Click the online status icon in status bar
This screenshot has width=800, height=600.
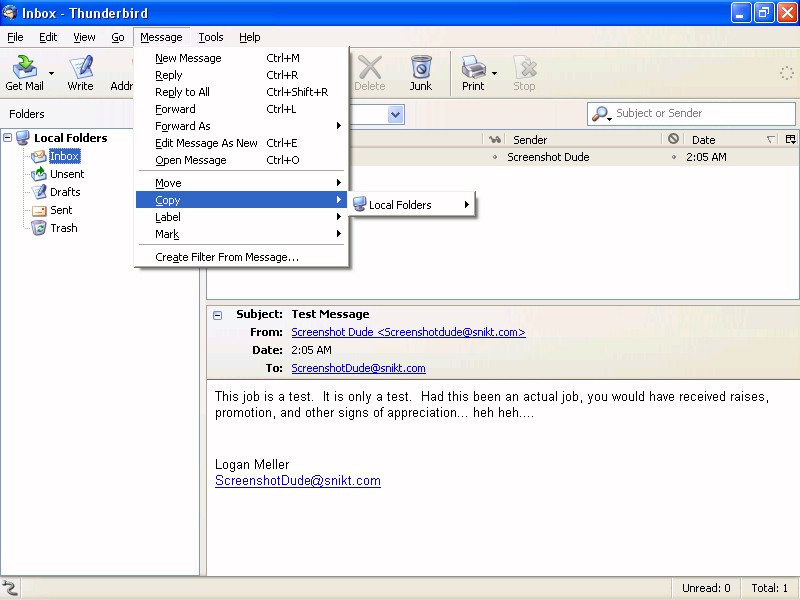click(10, 588)
